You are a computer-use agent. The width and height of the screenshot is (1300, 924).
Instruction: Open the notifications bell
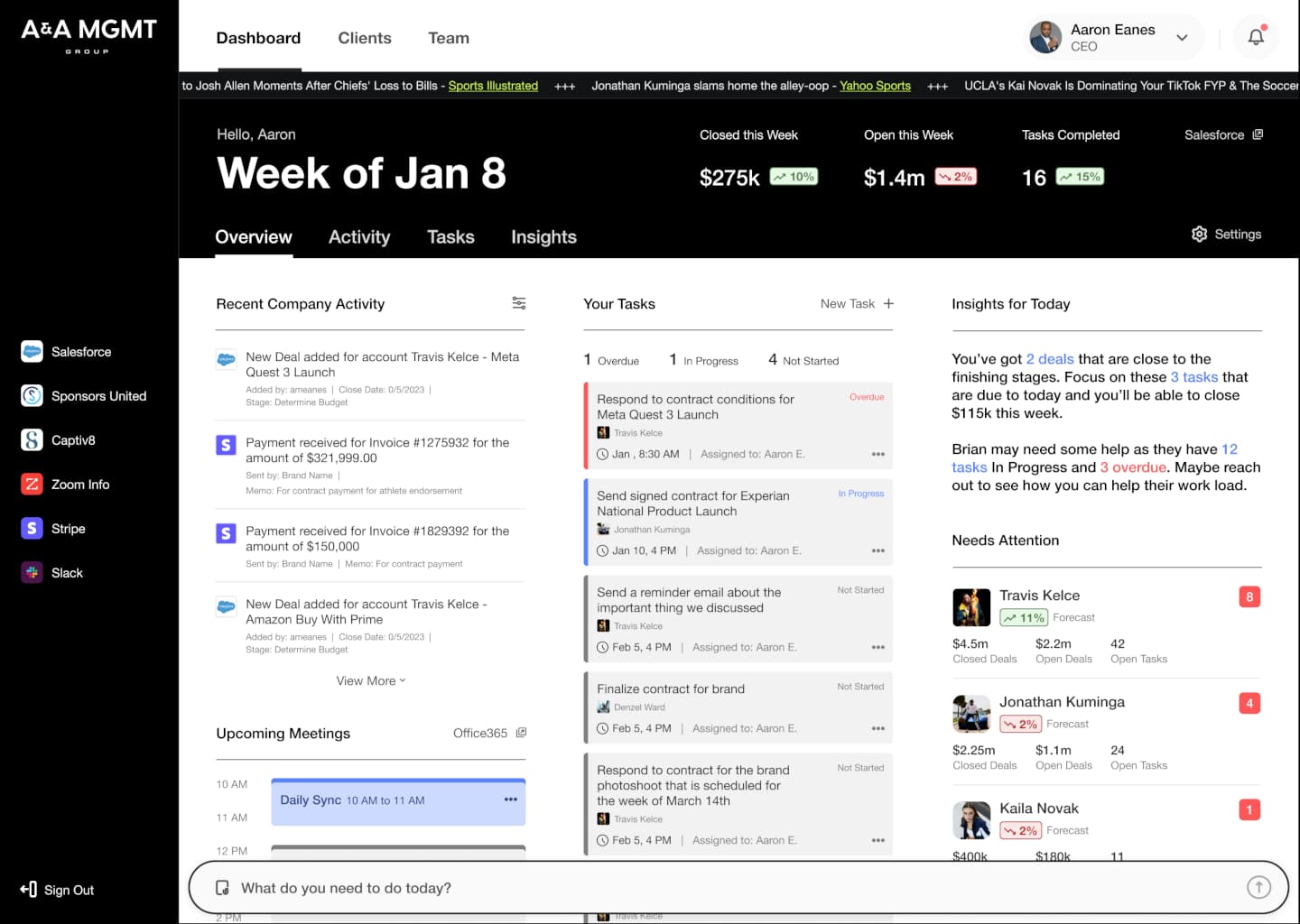coord(1256,37)
